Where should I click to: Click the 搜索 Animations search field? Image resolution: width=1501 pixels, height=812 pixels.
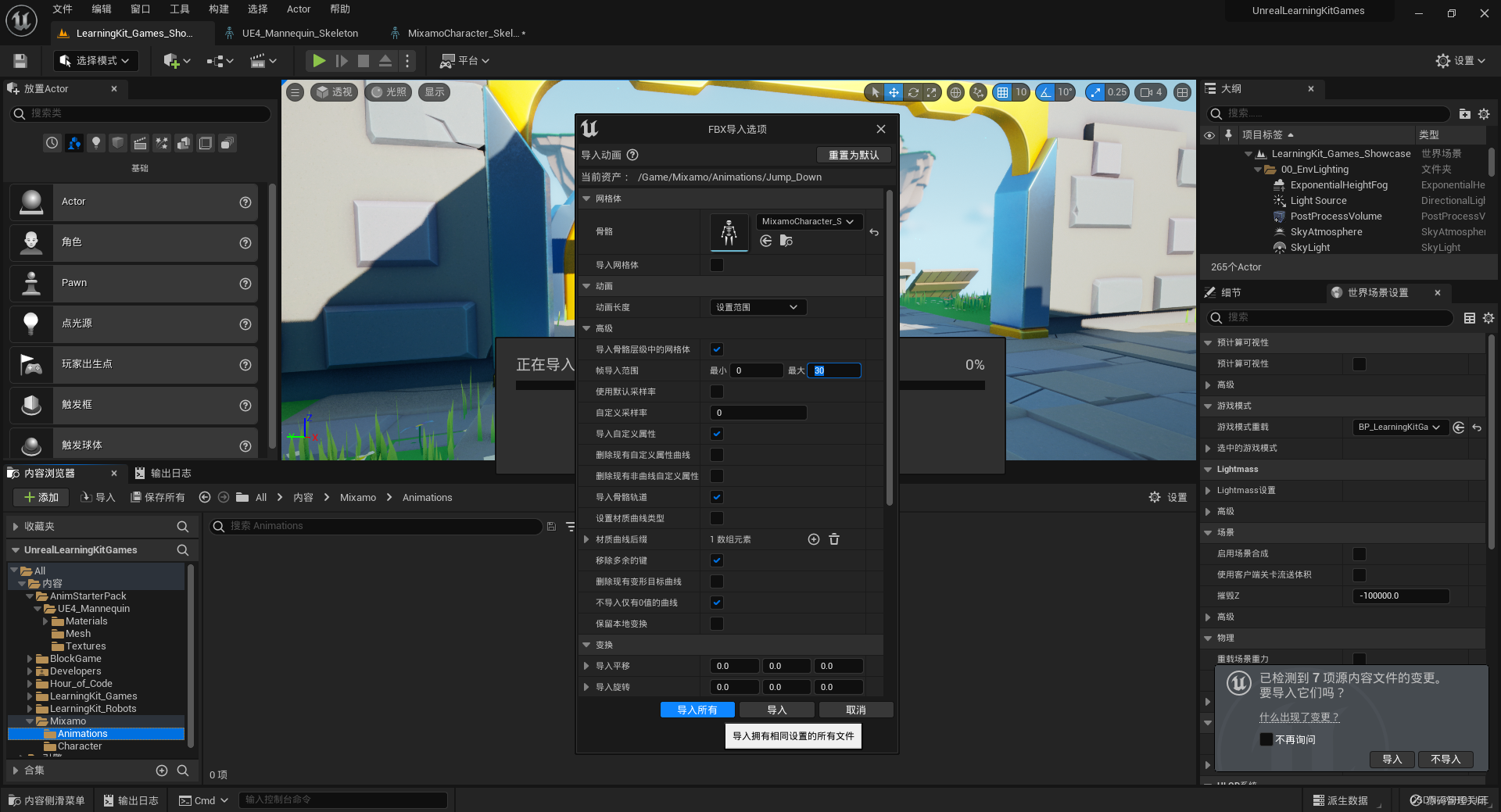(376, 526)
